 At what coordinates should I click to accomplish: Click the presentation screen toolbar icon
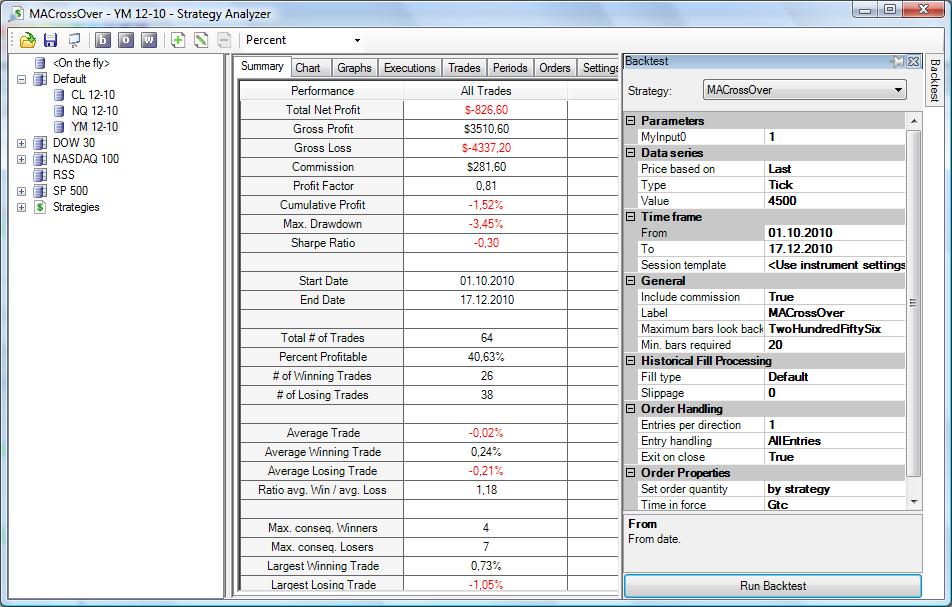(75, 41)
